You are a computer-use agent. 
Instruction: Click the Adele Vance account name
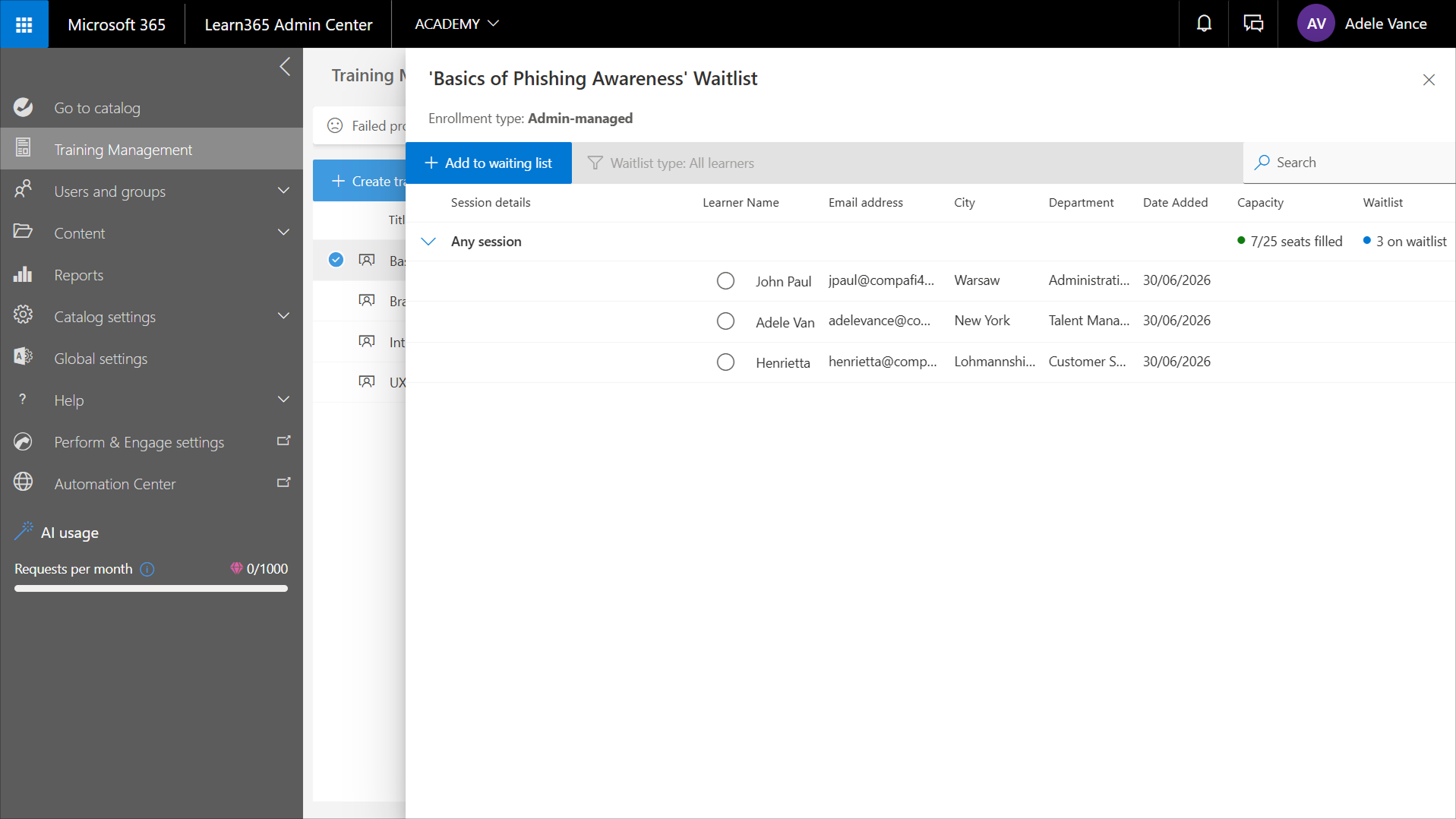(1385, 24)
